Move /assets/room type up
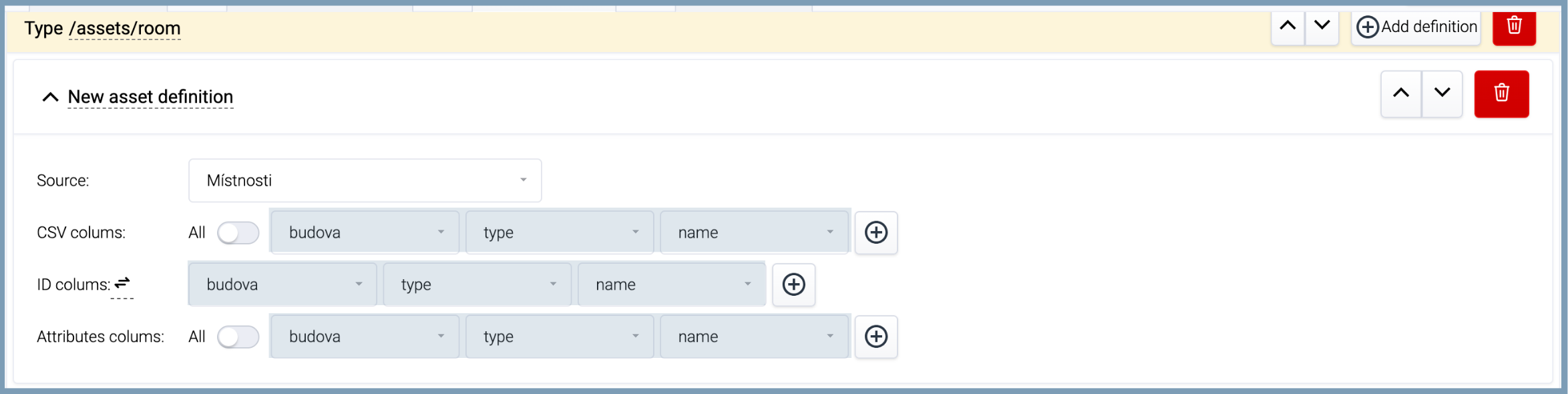 click(1288, 27)
